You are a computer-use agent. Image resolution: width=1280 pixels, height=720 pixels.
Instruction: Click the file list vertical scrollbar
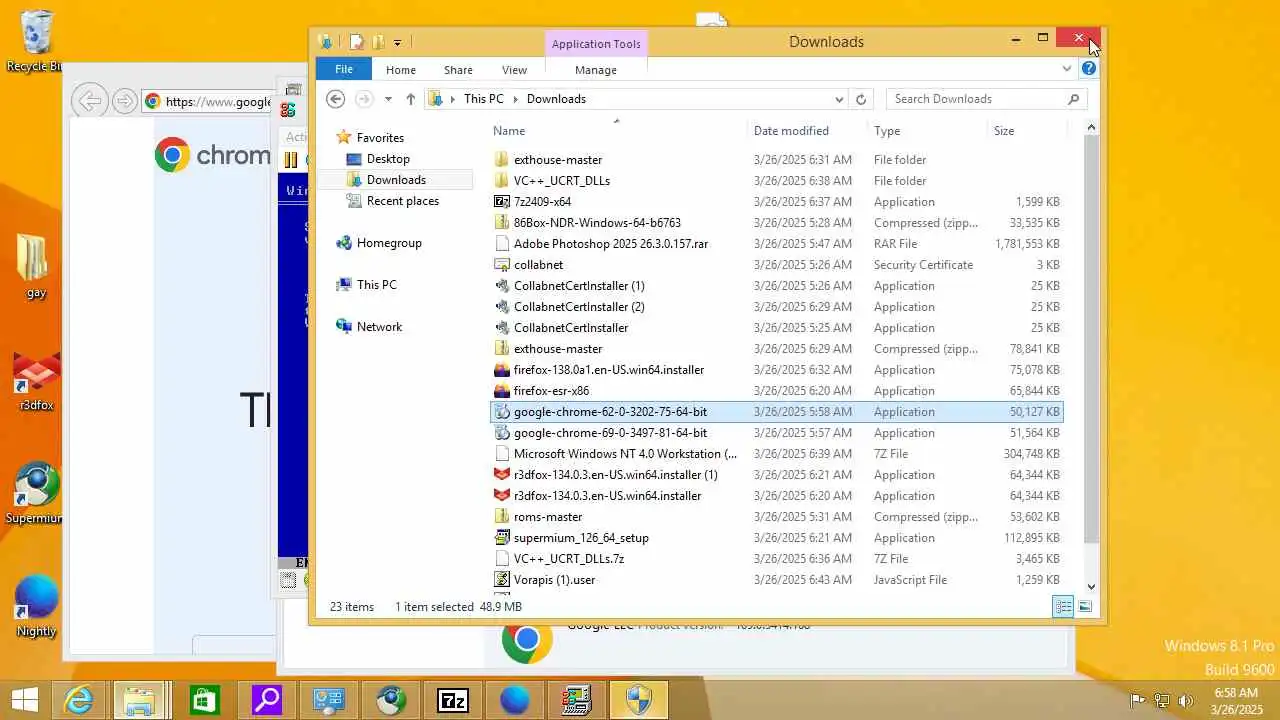pyautogui.click(x=1091, y=340)
